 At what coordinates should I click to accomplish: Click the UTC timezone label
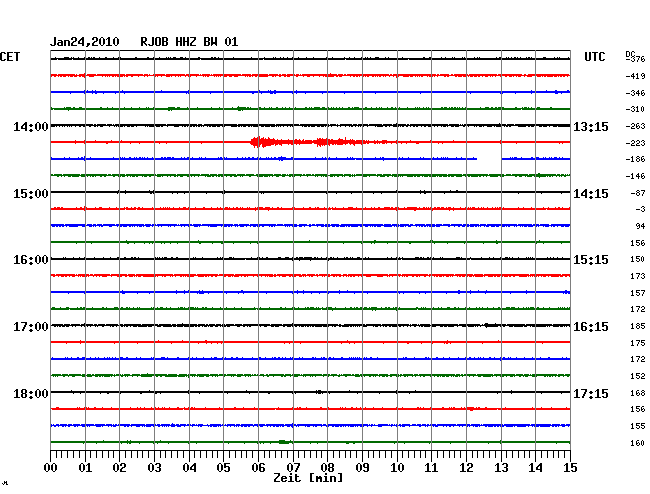click(594, 57)
